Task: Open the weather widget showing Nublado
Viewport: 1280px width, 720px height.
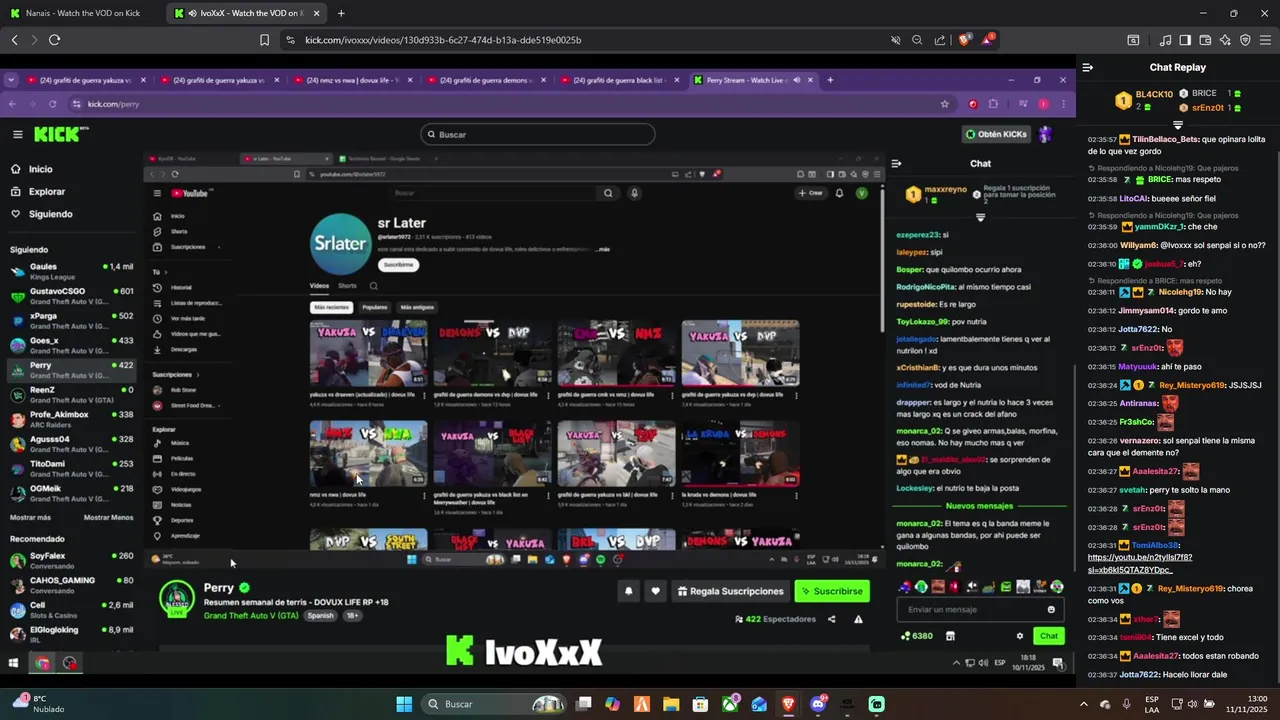Action: pyautogui.click(x=38, y=704)
